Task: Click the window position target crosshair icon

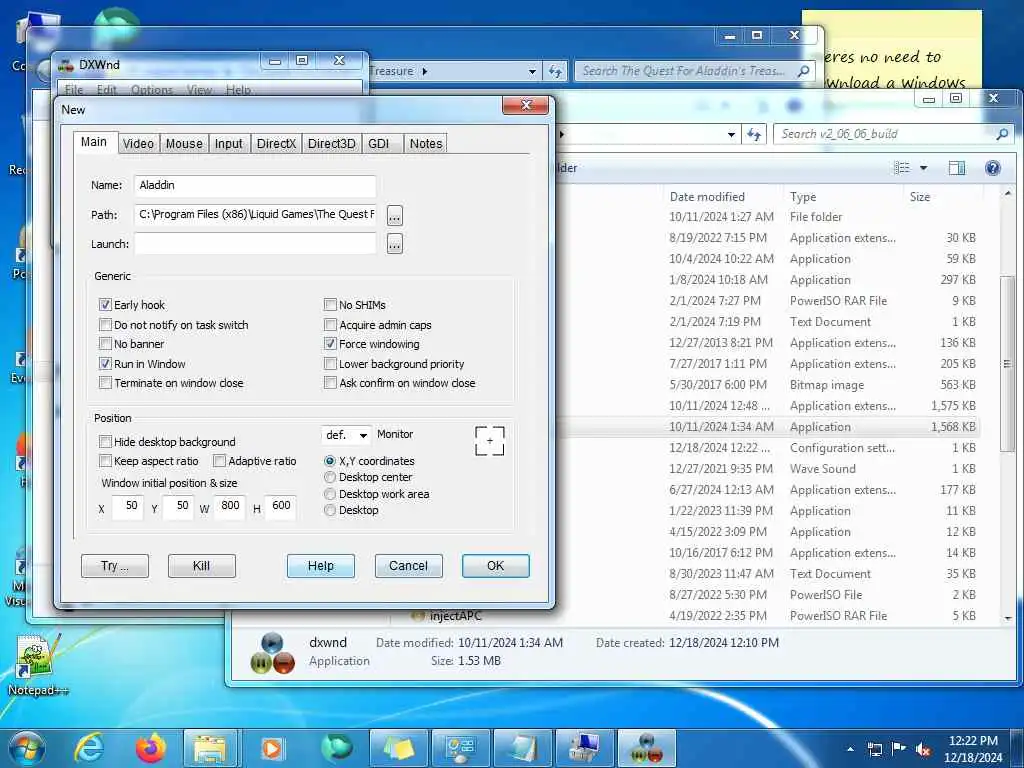Action: click(490, 441)
